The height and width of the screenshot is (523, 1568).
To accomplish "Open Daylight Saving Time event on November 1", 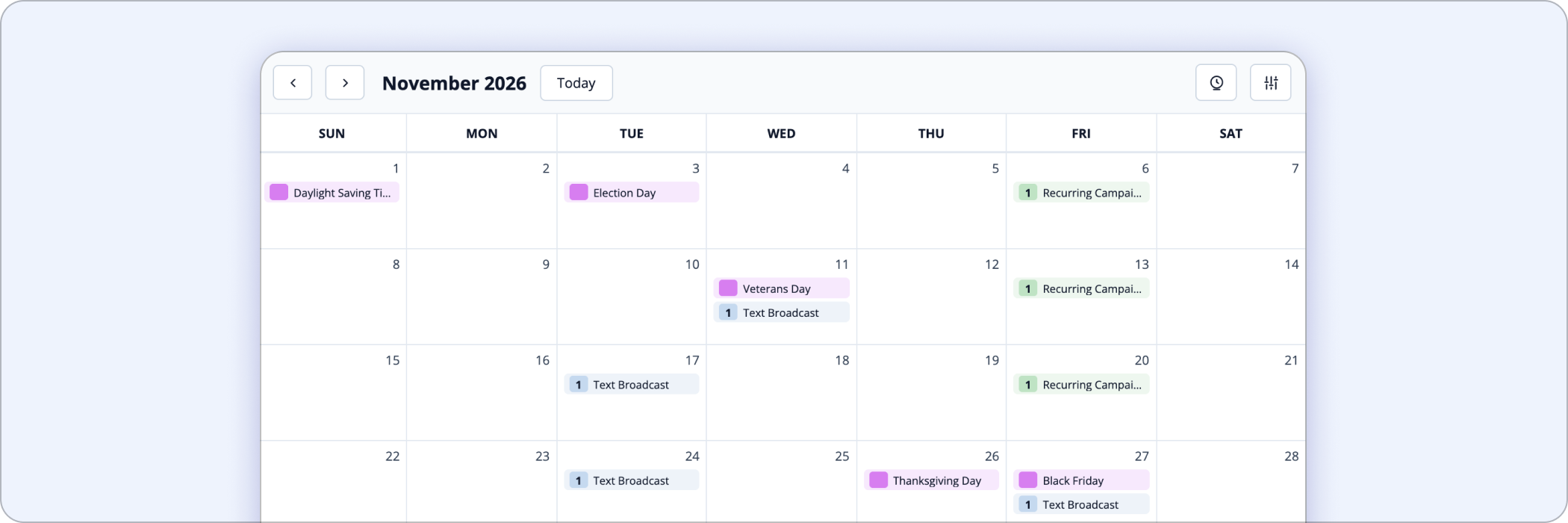I will point(332,193).
